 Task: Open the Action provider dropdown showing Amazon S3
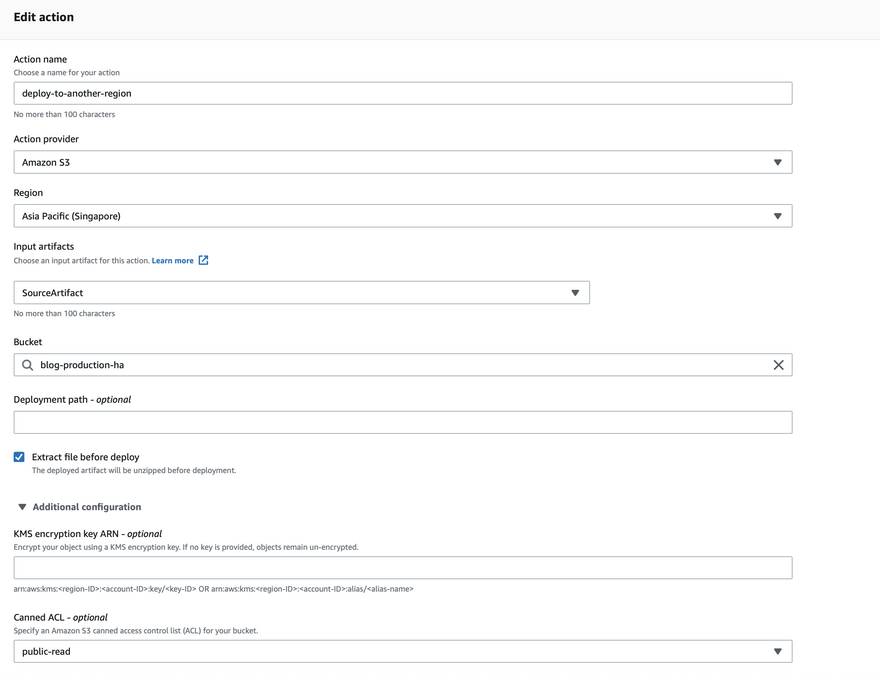[x=402, y=162]
